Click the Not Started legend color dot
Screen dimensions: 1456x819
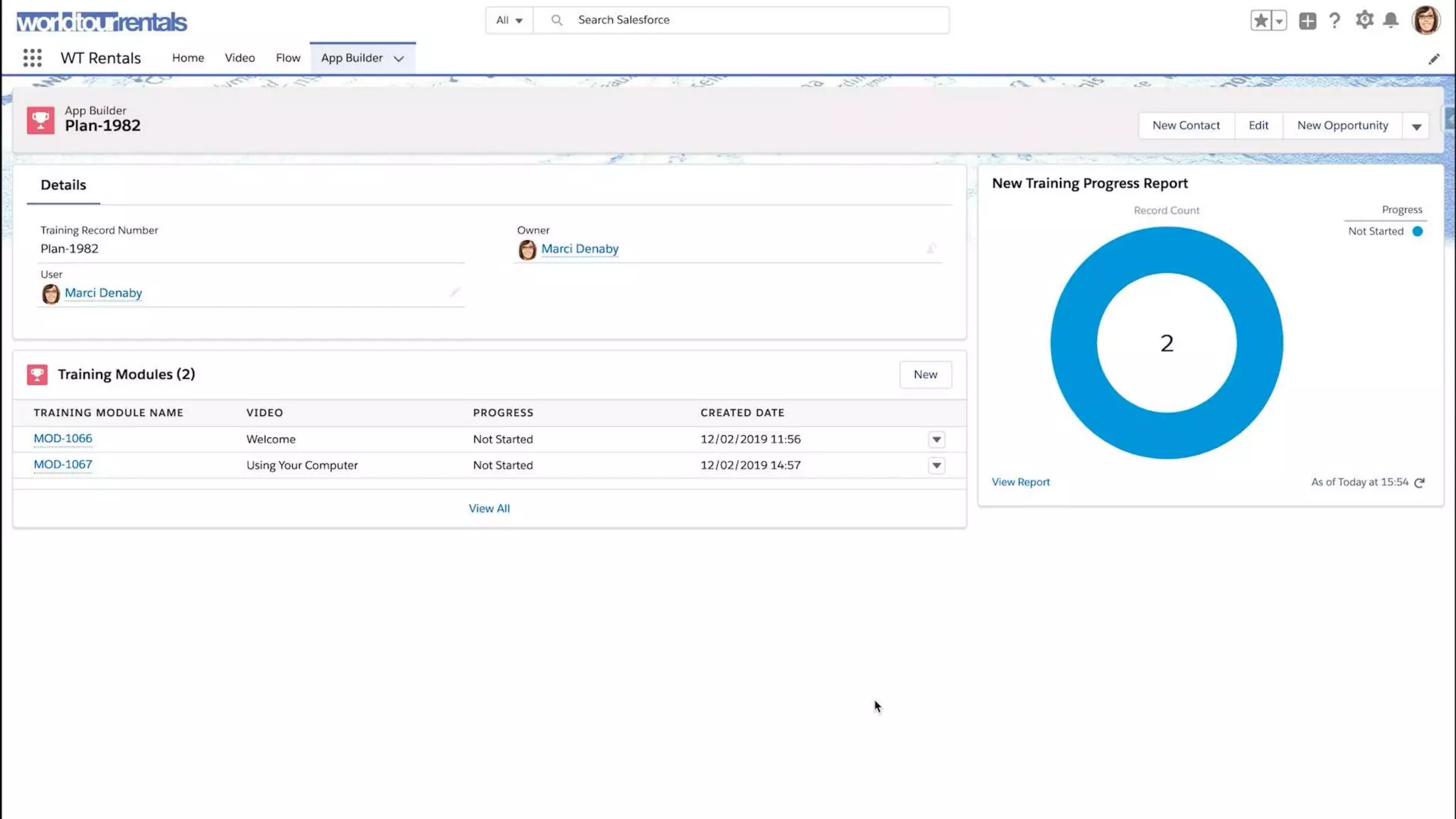1417,231
